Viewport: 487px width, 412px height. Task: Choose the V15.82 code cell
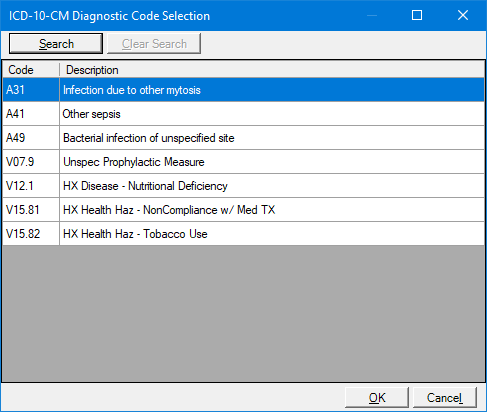coord(31,234)
